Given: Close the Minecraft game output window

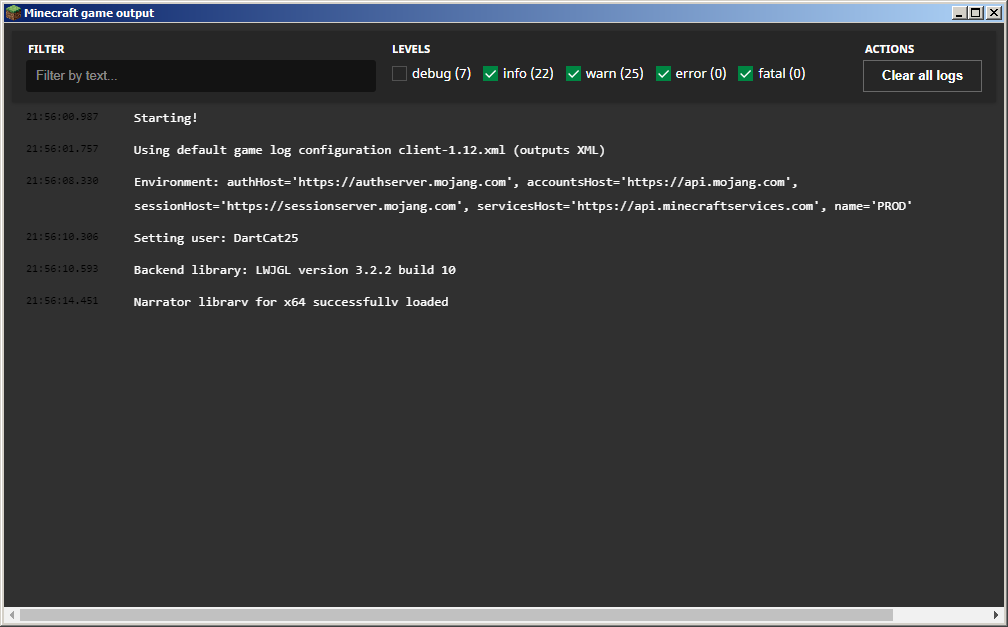Looking at the screenshot, I should [993, 13].
